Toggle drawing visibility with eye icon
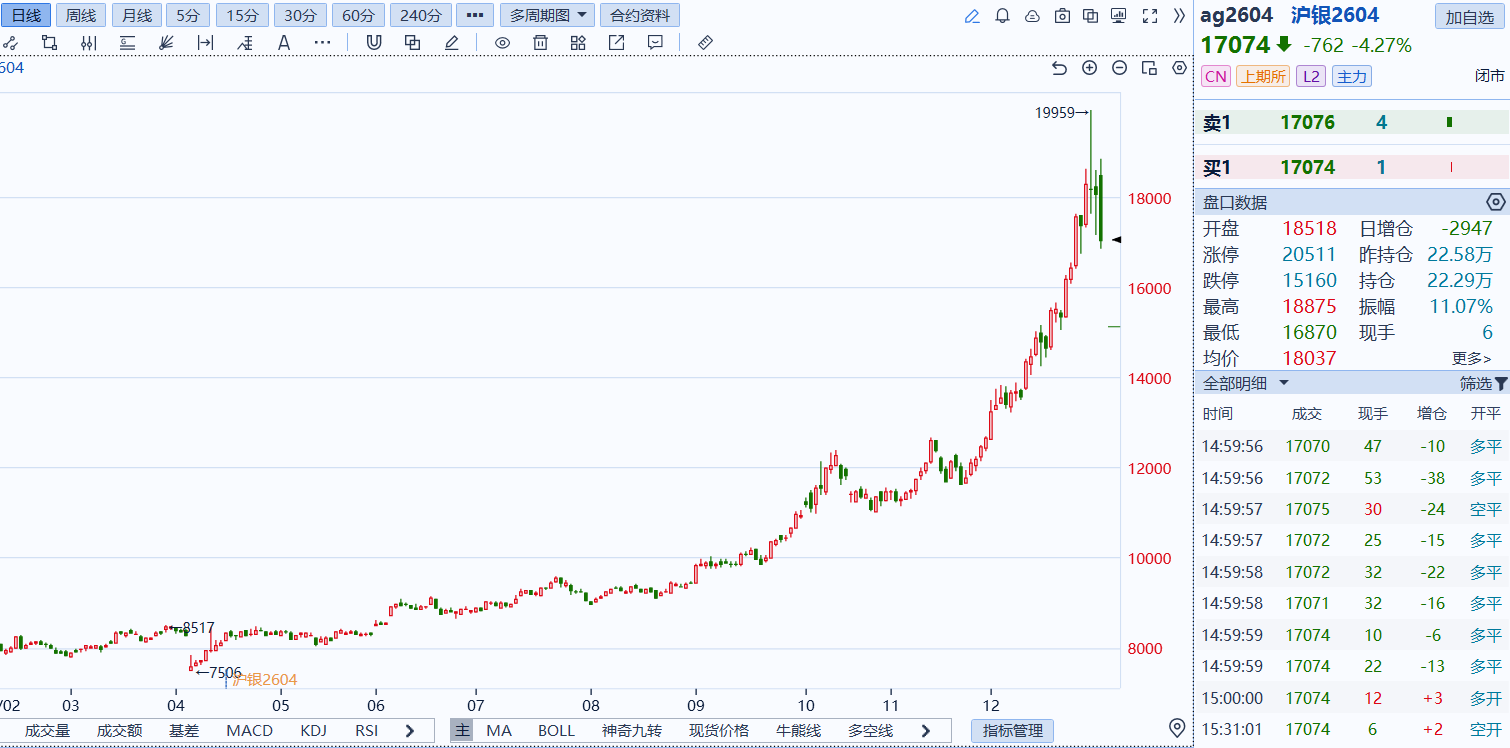 click(x=503, y=42)
